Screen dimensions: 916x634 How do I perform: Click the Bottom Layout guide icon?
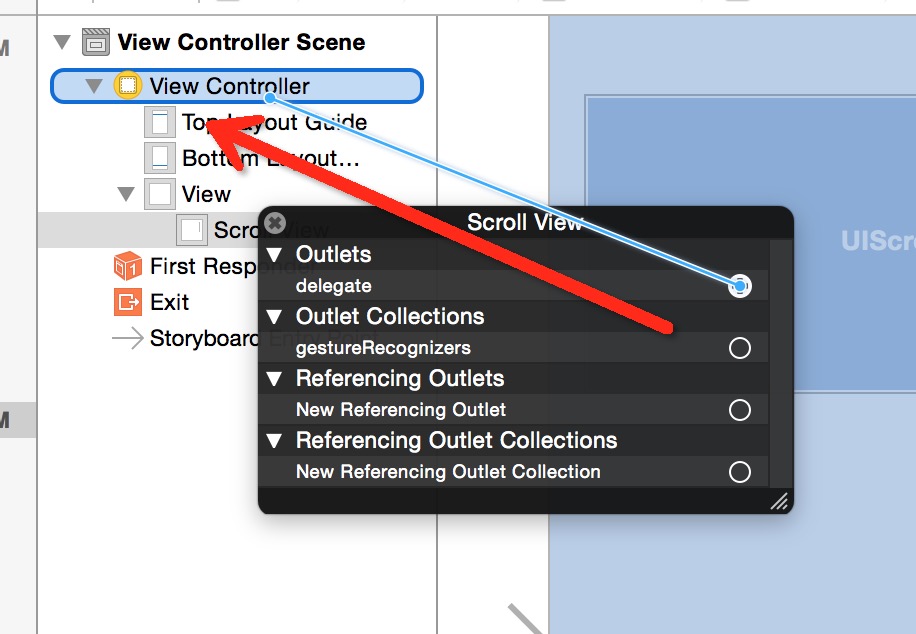159,158
